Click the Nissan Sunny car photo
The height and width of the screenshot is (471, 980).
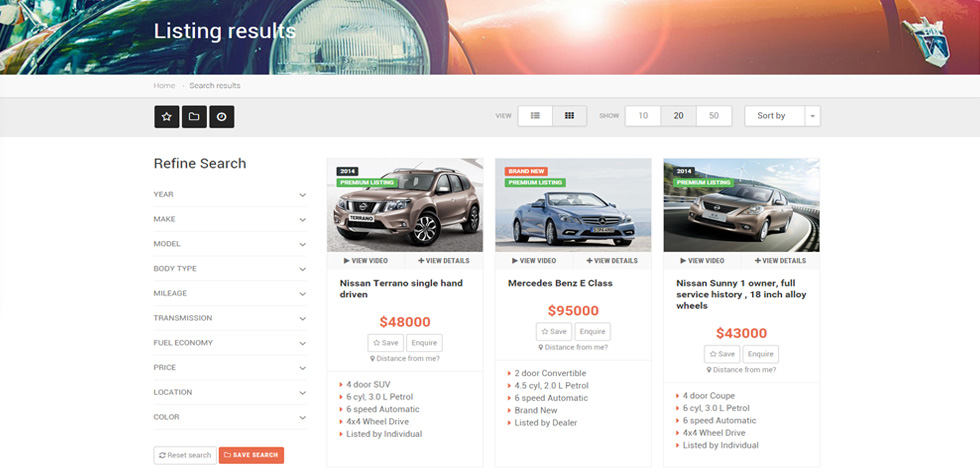click(741, 205)
